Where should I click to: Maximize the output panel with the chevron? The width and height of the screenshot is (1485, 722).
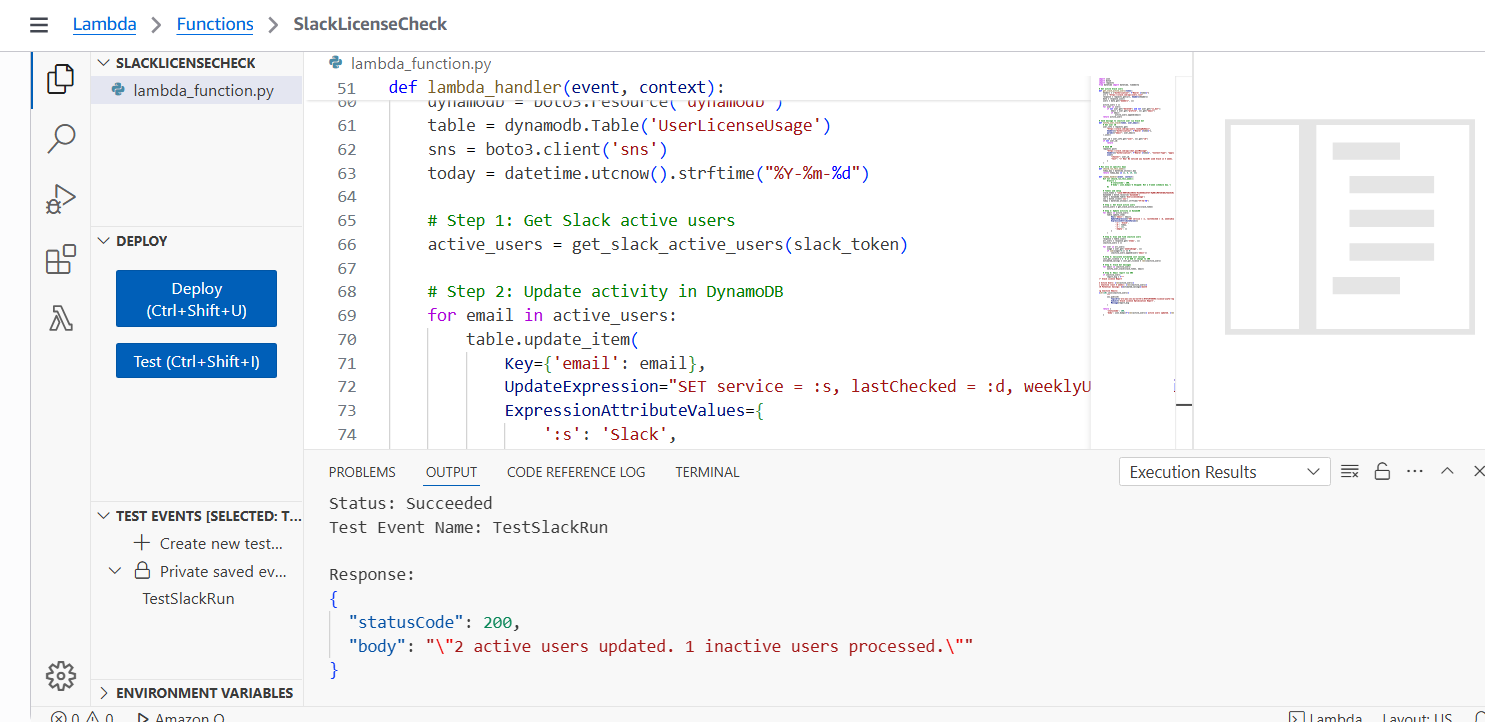pos(1447,471)
